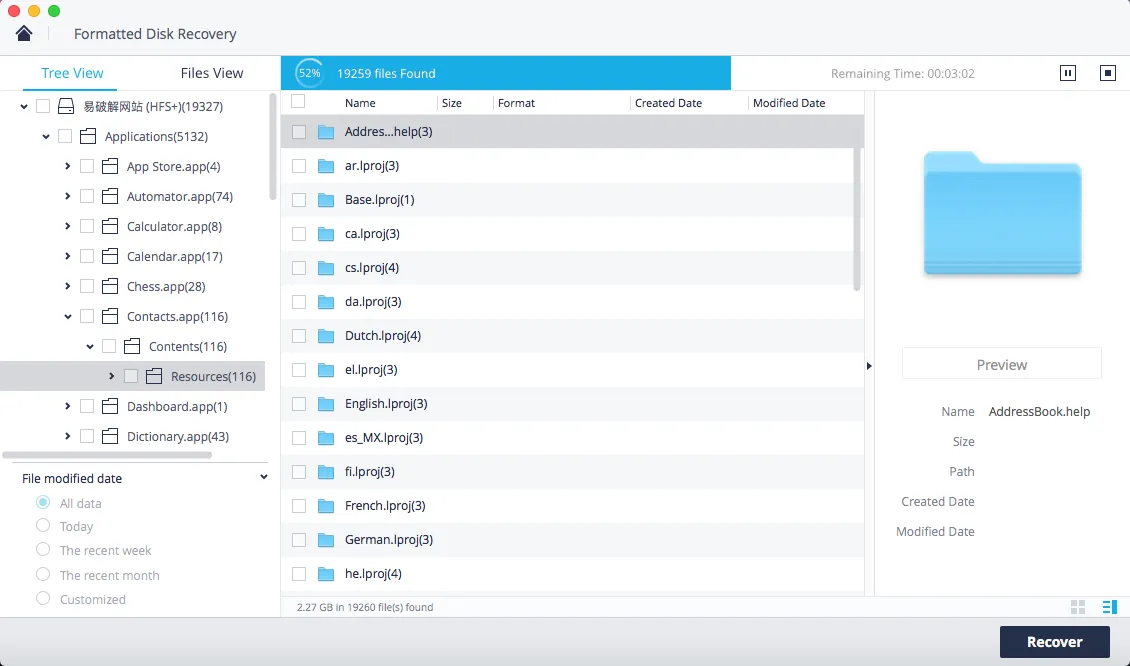Image resolution: width=1130 pixels, height=666 pixels.
Task: Sort by Size column header
Action: tap(452, 103)
